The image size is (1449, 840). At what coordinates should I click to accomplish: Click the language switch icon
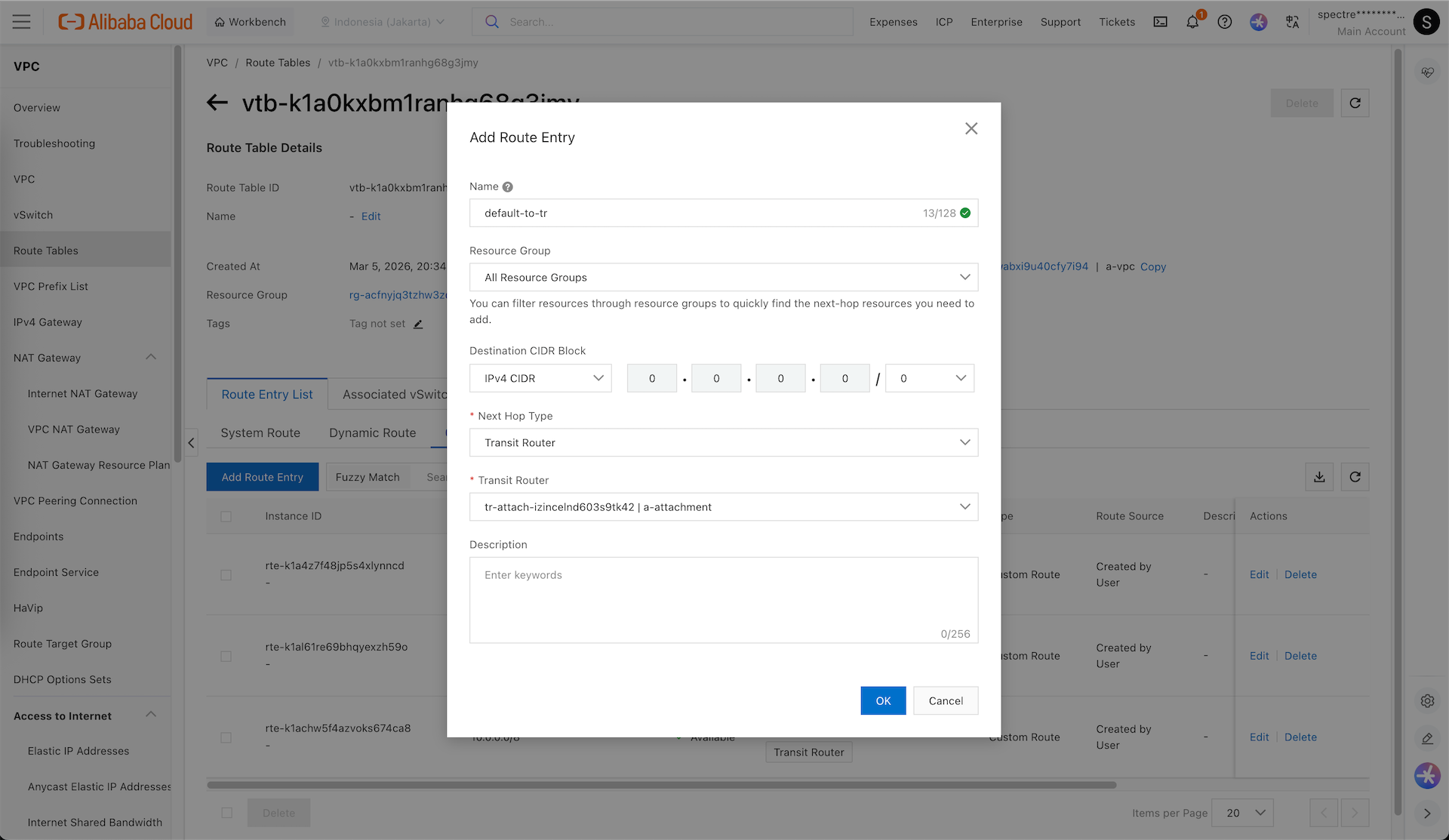1292,22
